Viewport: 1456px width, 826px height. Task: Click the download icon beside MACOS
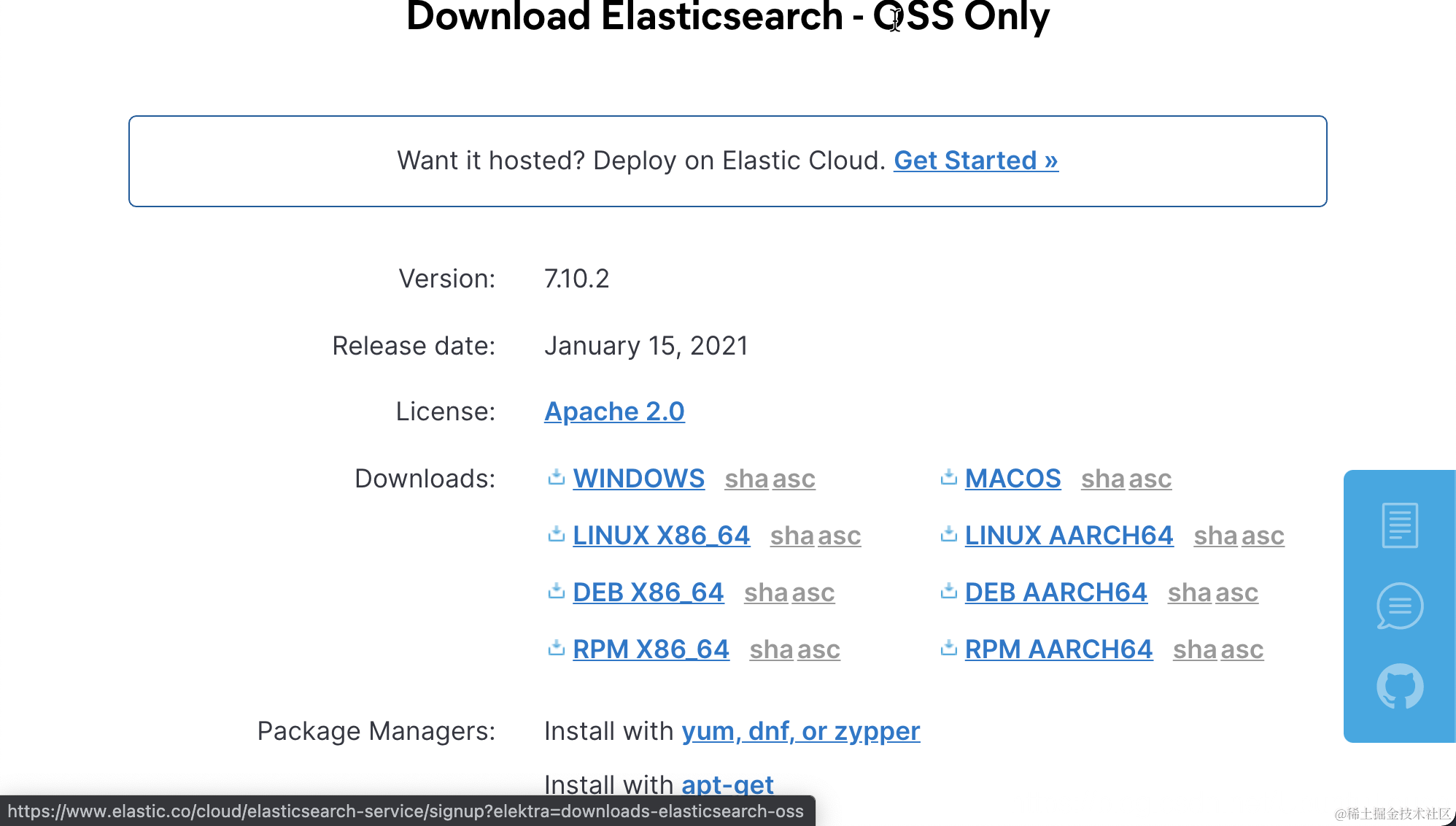[948, 478]
